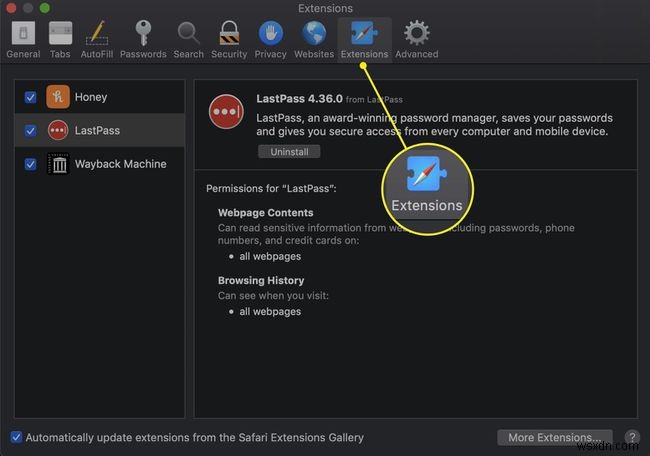Uninstall the LastPass extension
The height and width of the screenshot is (456, 650).
pyautogui.click(x=289, y=152)
